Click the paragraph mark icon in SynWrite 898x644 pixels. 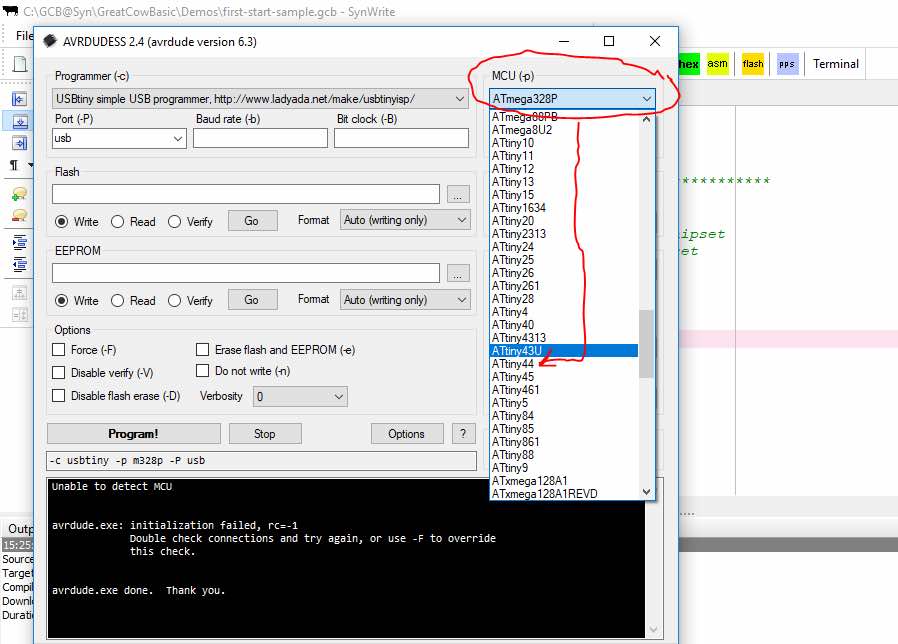tap(14, 165)
